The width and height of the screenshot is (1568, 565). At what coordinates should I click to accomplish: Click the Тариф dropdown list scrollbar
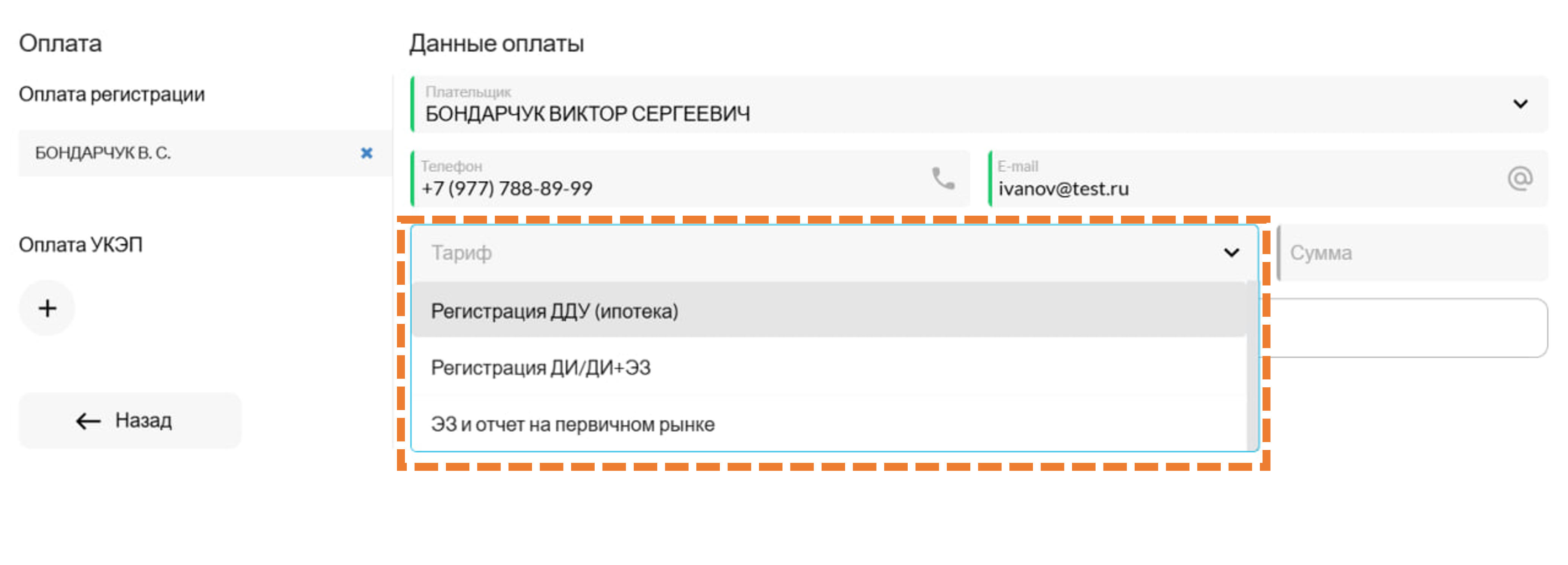point(1252,365)
